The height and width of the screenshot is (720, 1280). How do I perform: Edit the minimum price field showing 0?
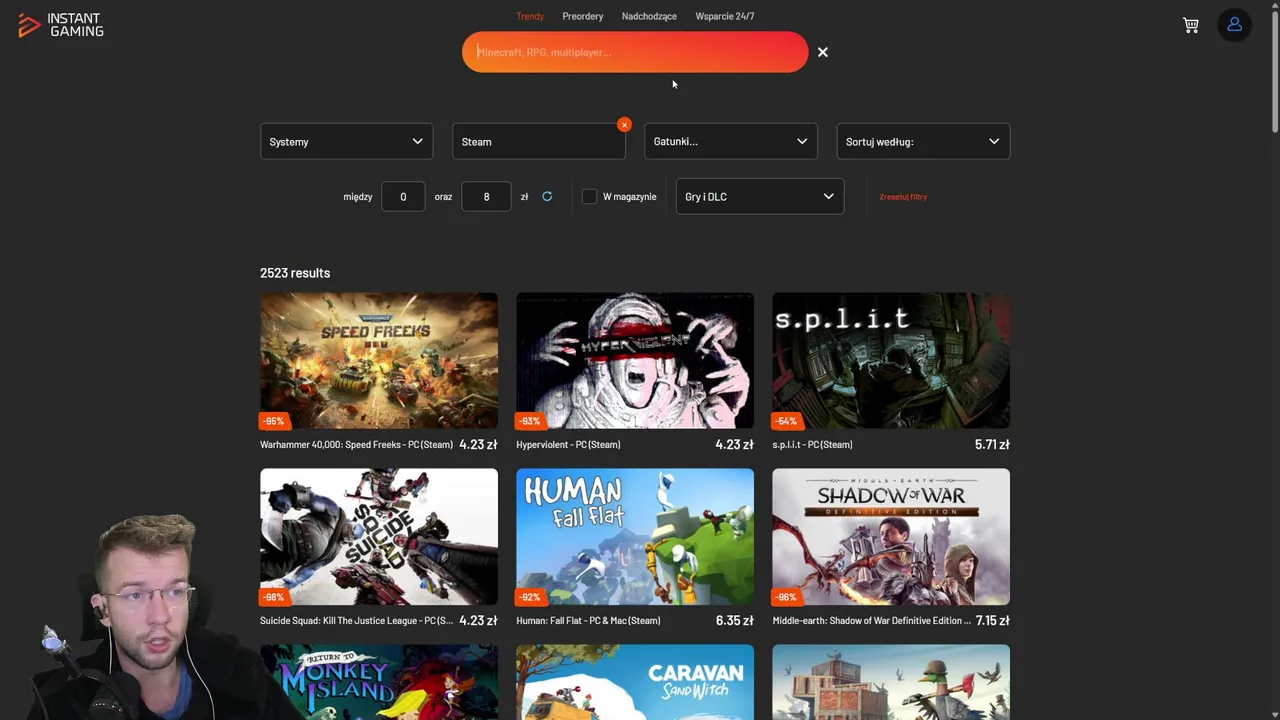[x=403, y=197]
